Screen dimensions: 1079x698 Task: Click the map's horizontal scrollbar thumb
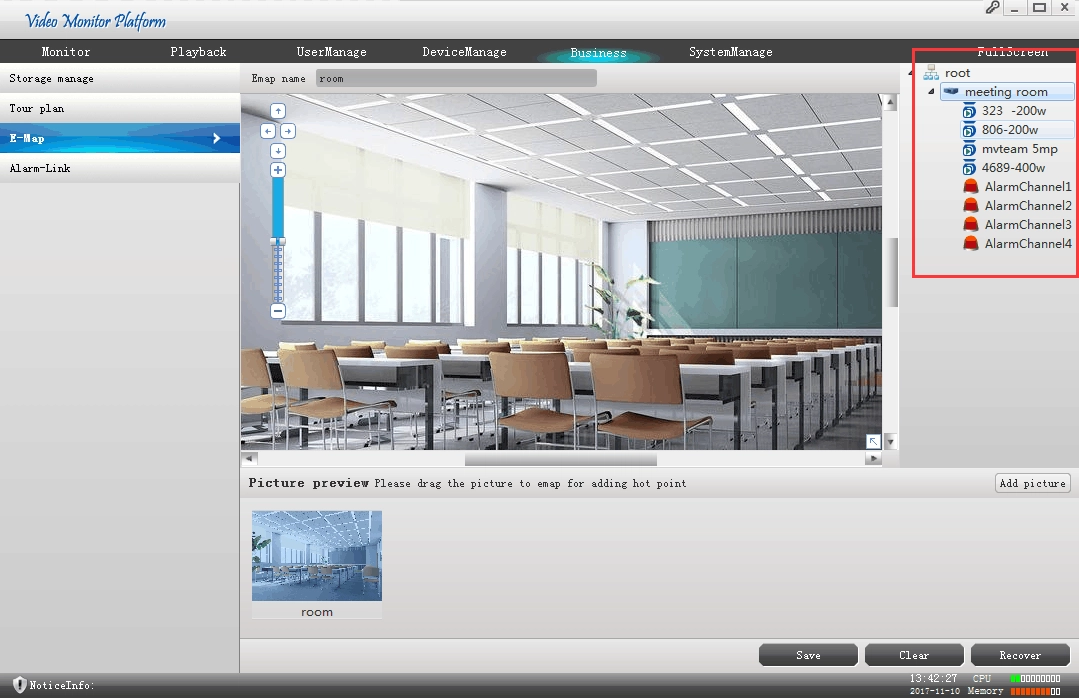point(561,458)
